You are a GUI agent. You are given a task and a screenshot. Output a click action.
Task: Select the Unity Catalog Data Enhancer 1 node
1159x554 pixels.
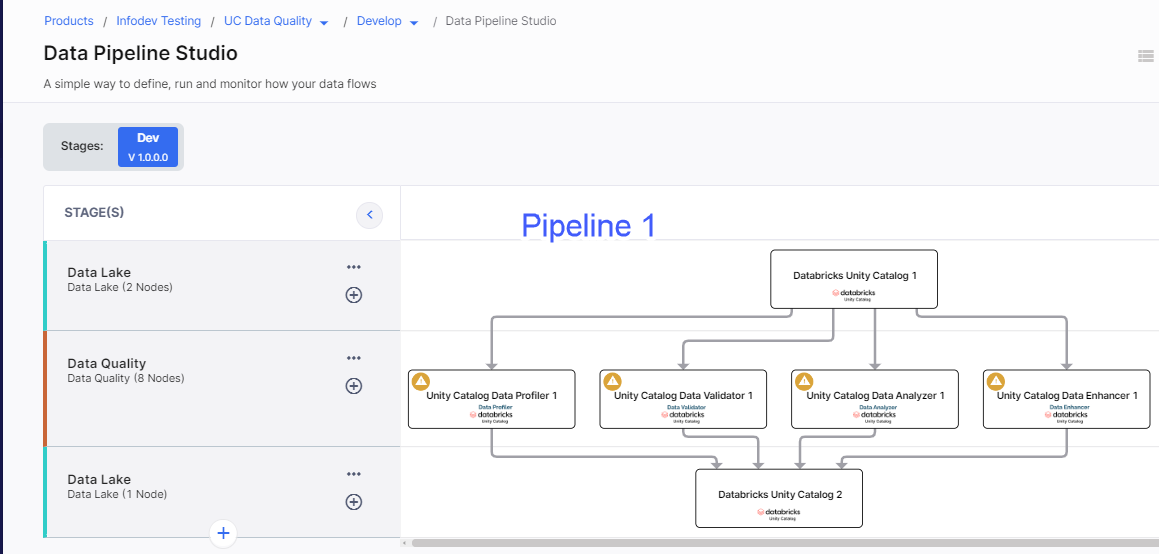1067,399
